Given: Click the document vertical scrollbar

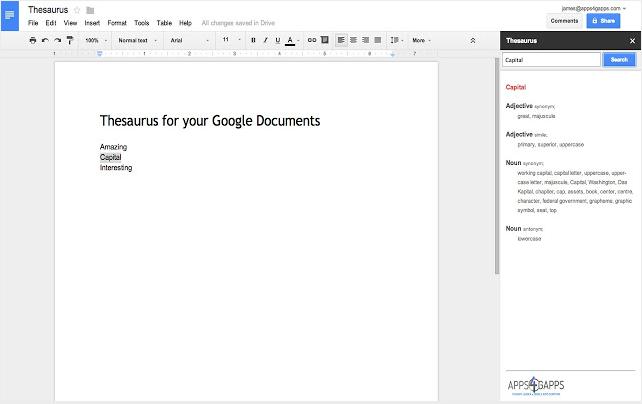Looking at the screenshot, I should (497, 165).
